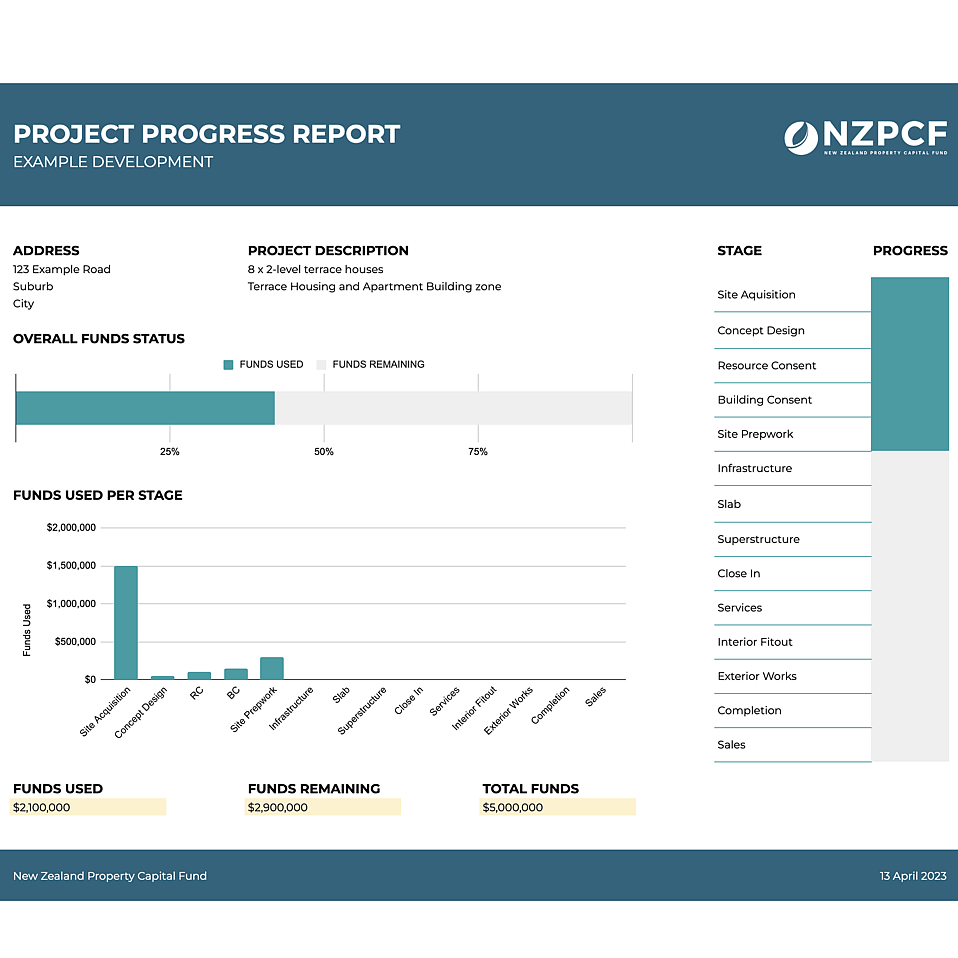Click the Funds Used legend swatch

coord(228,365)
